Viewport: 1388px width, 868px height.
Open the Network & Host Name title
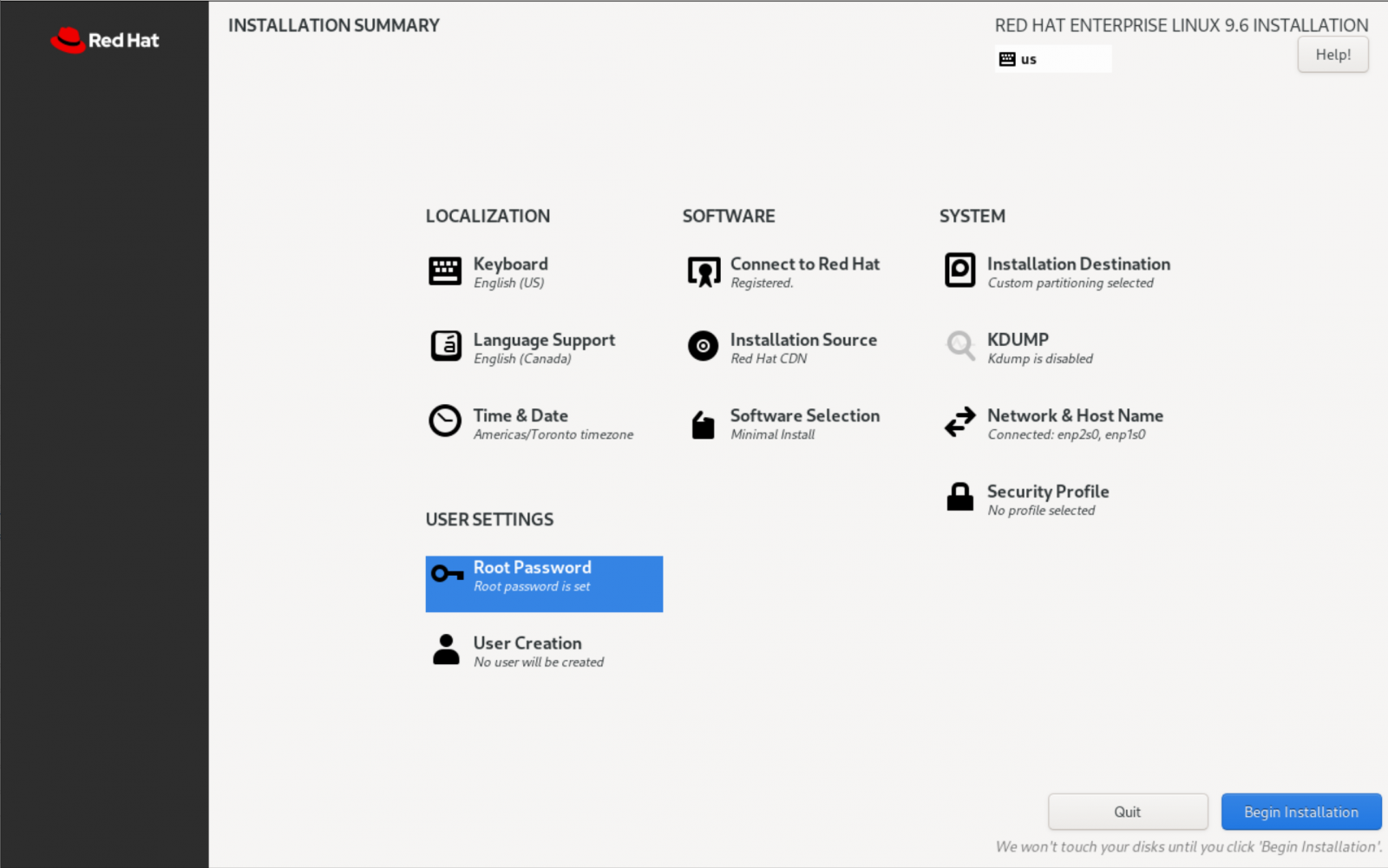1075,415
